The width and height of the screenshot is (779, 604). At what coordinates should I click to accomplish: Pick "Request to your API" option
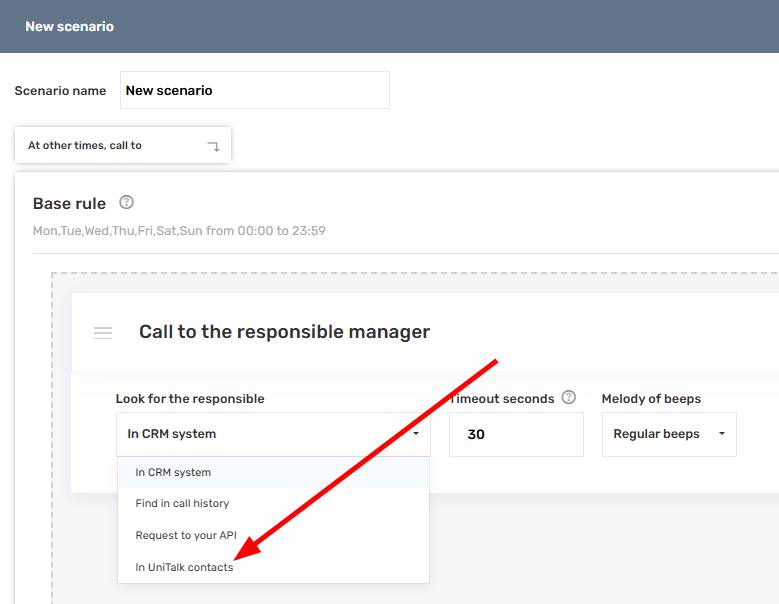[x=186, y=535]
